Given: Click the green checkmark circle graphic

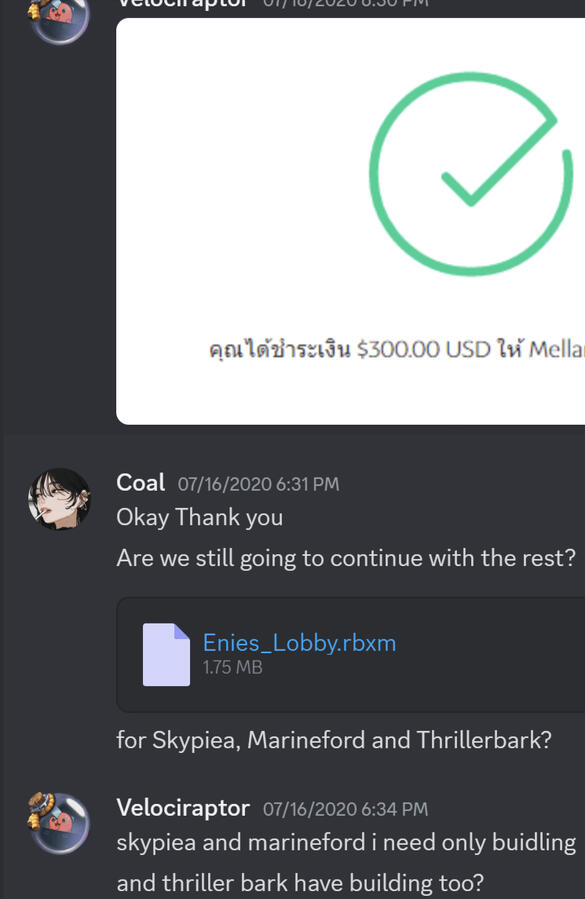Looking at the screenshot, I should (471, 174).
